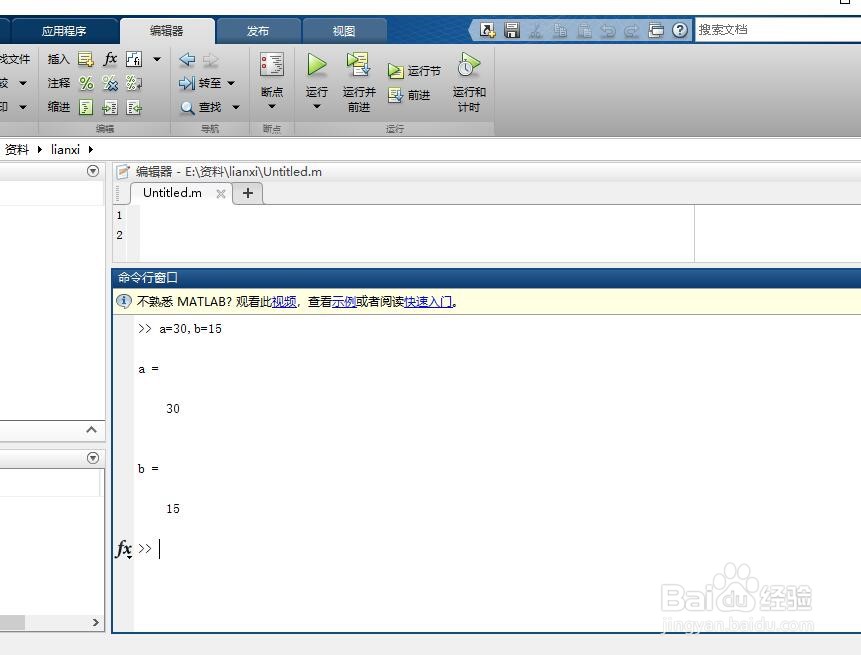Screen dimensions: 861x655
Task: Click the Find (查找) button
Action: (x=201, y=107)
